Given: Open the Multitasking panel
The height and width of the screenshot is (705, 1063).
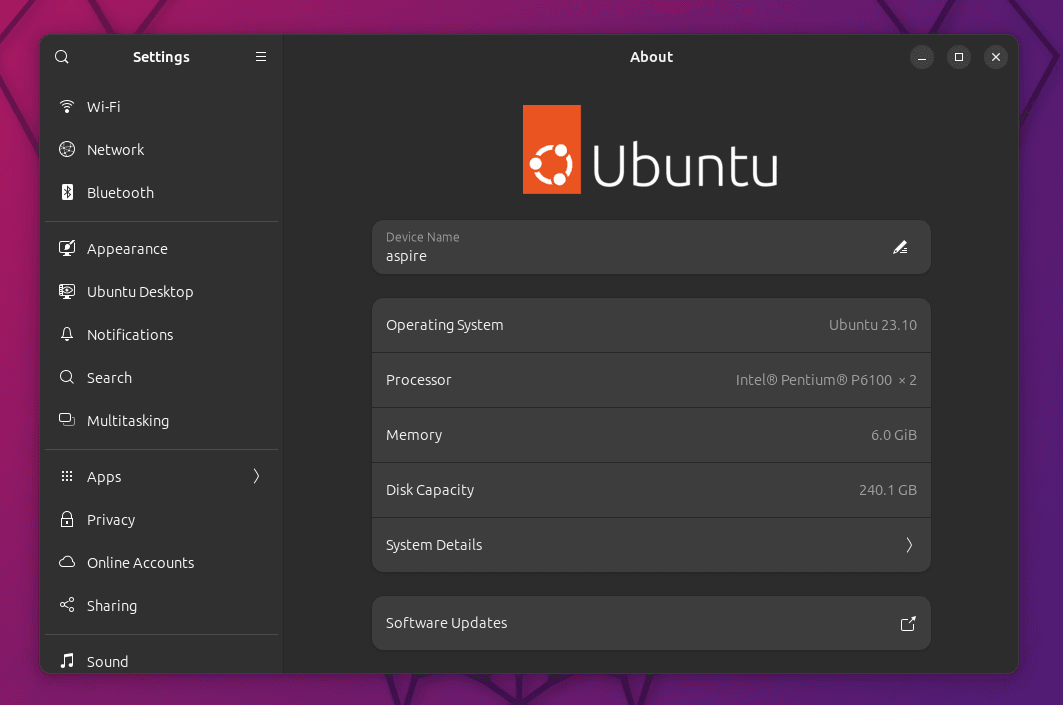Looking at the screenshot, I should tap(161, 420).
